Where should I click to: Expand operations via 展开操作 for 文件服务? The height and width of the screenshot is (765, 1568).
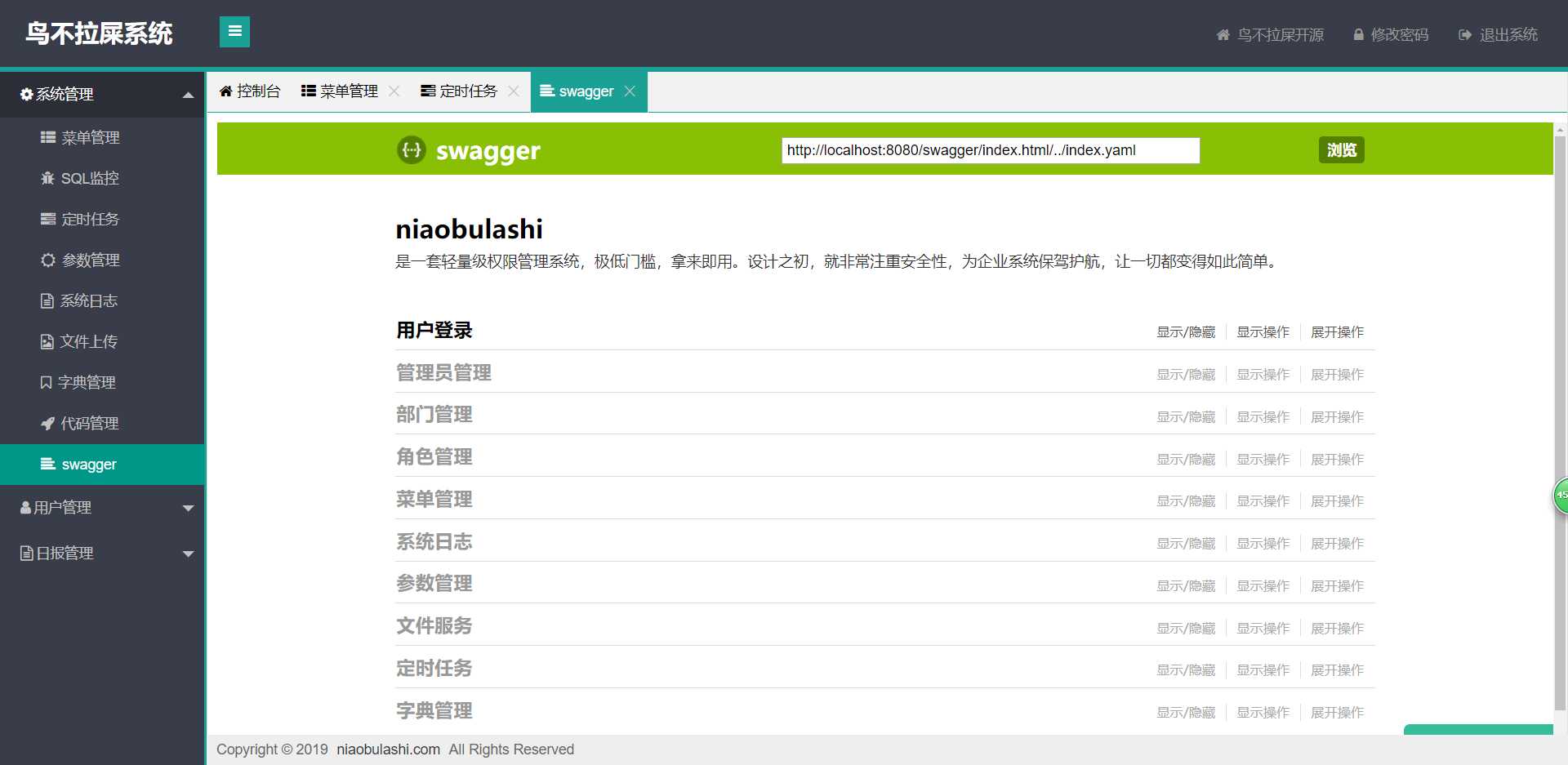(x=1337, y=629)
